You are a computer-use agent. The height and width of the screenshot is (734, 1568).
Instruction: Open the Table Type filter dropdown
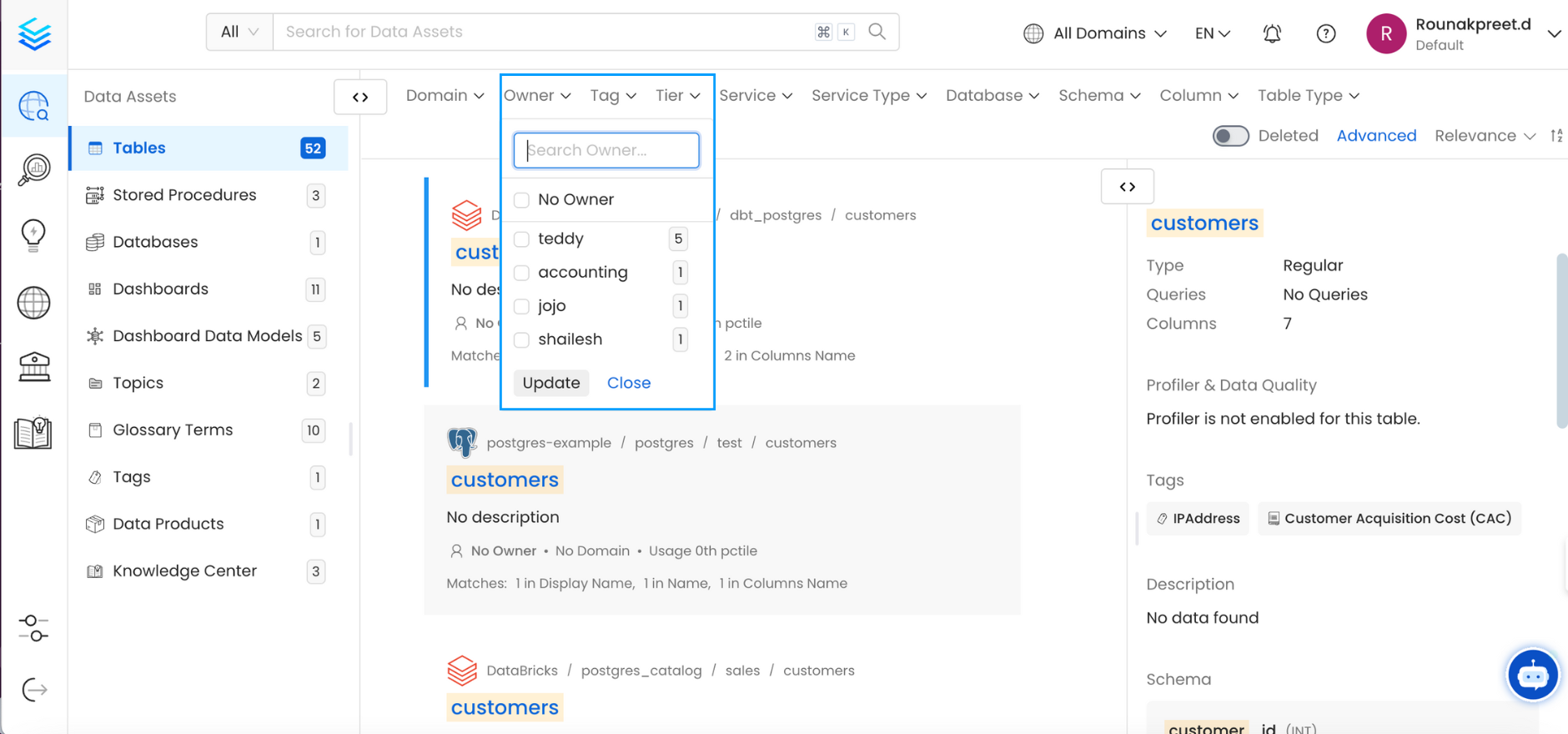click(1307, 95)
